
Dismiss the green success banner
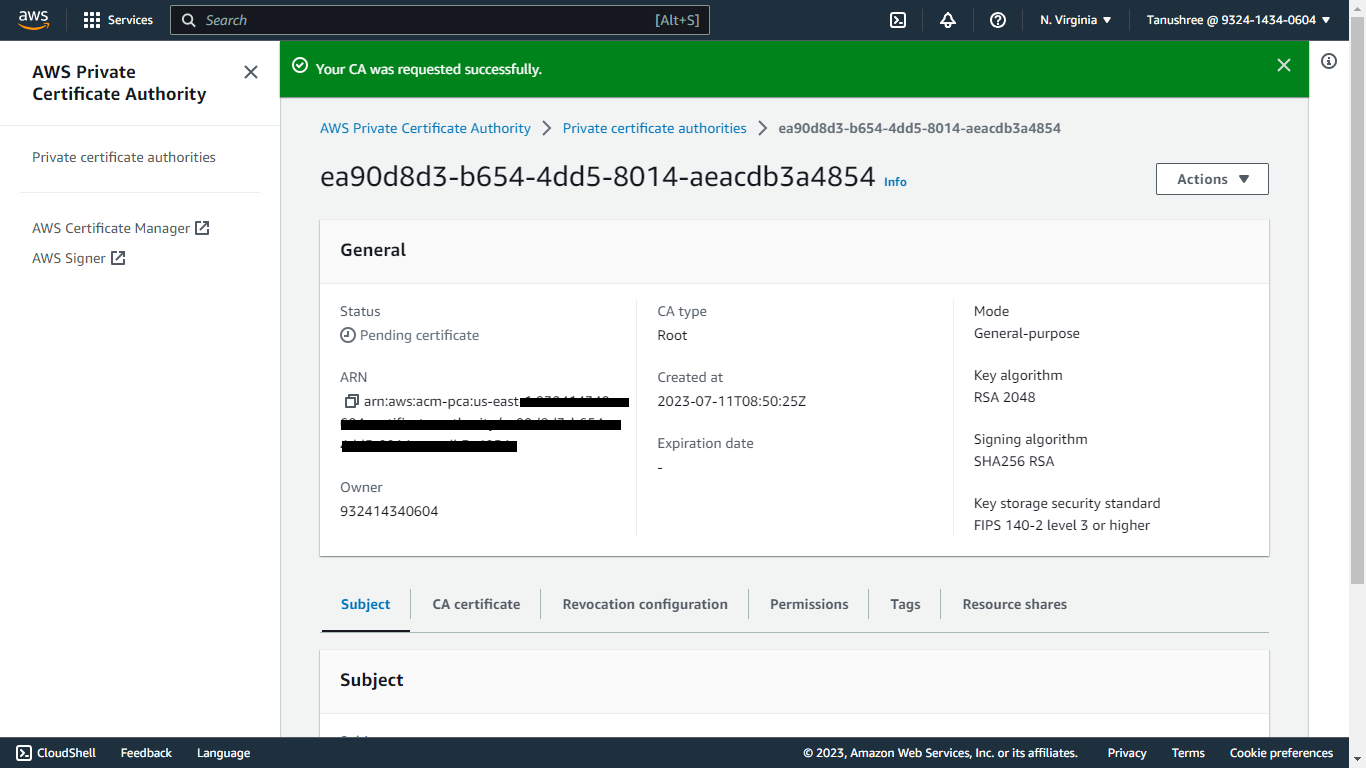point(1284,65)
